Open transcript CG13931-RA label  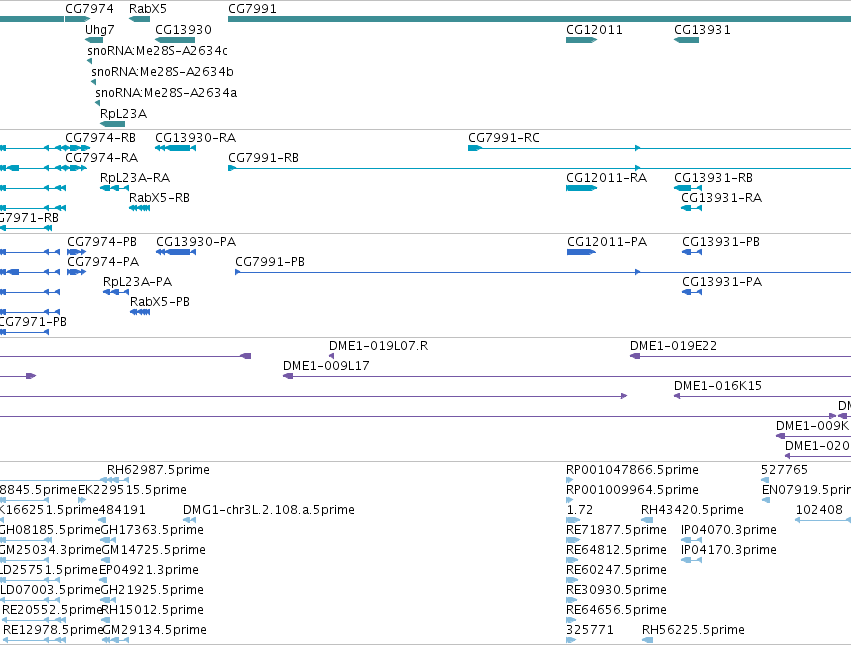pyautogui.click(x=721, y=198)
